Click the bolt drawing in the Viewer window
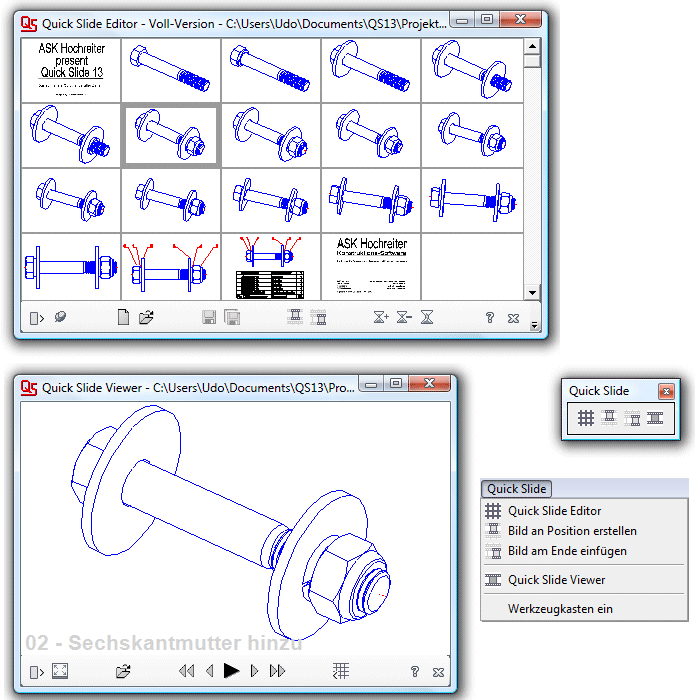695x700 pixels. point(231,521)
